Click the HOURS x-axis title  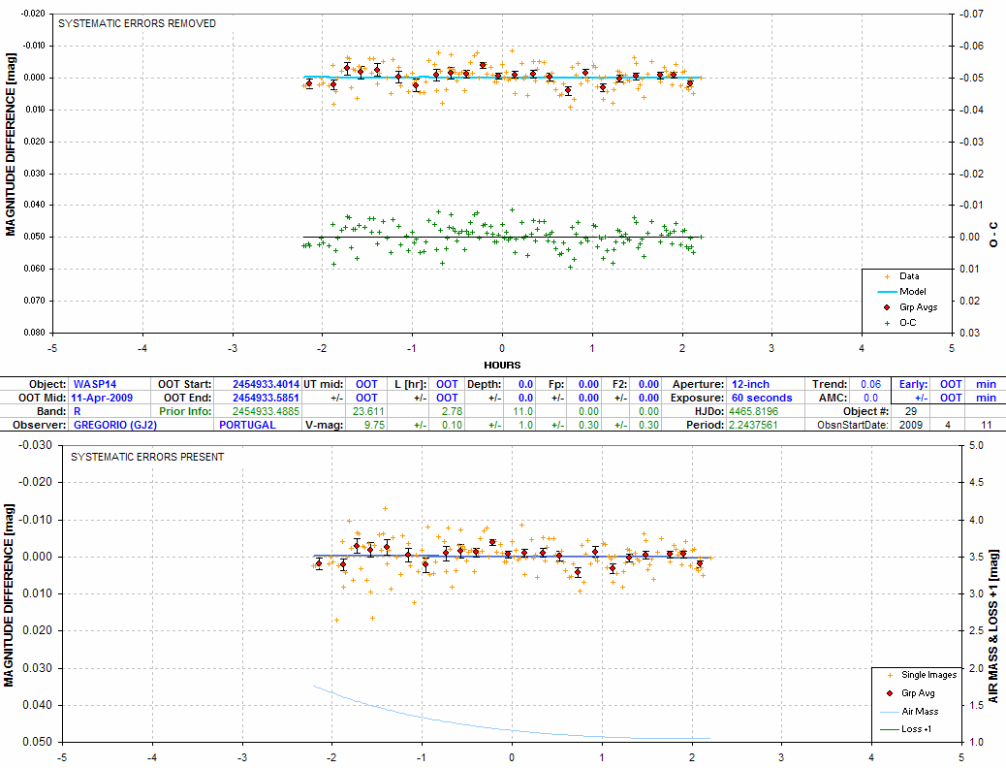tap(501, 365)
